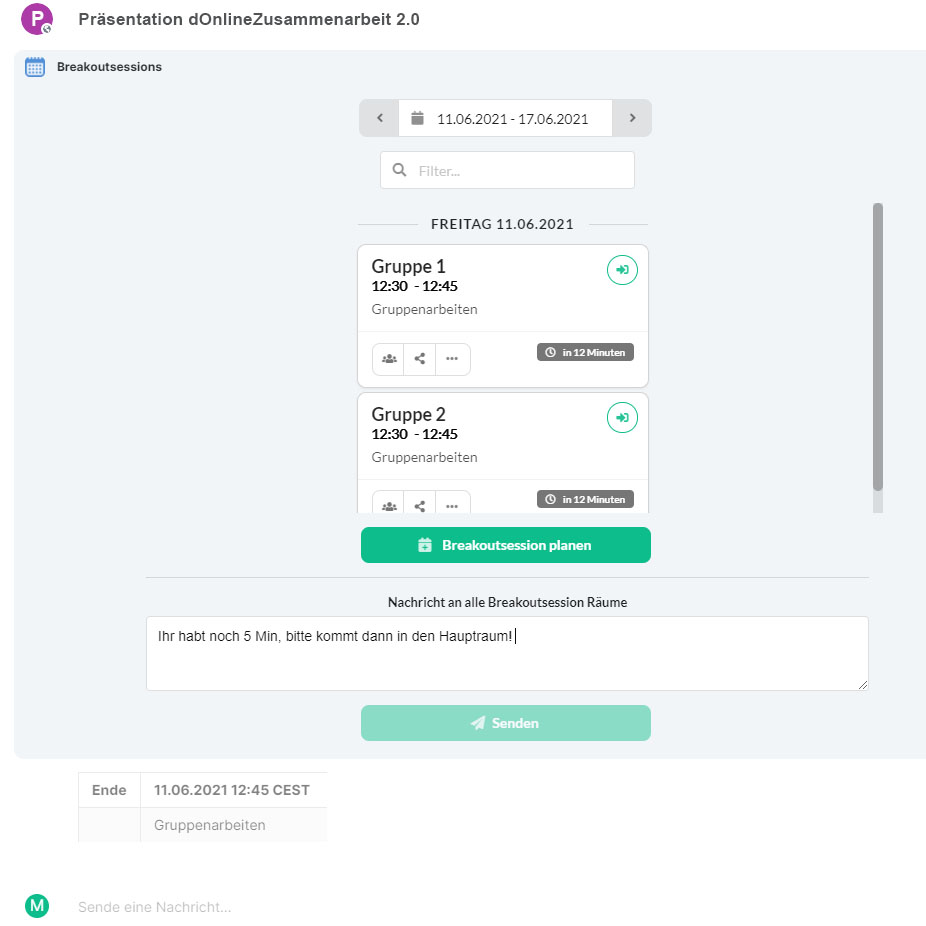Click Breakoutsession planen button

(506, 544)
